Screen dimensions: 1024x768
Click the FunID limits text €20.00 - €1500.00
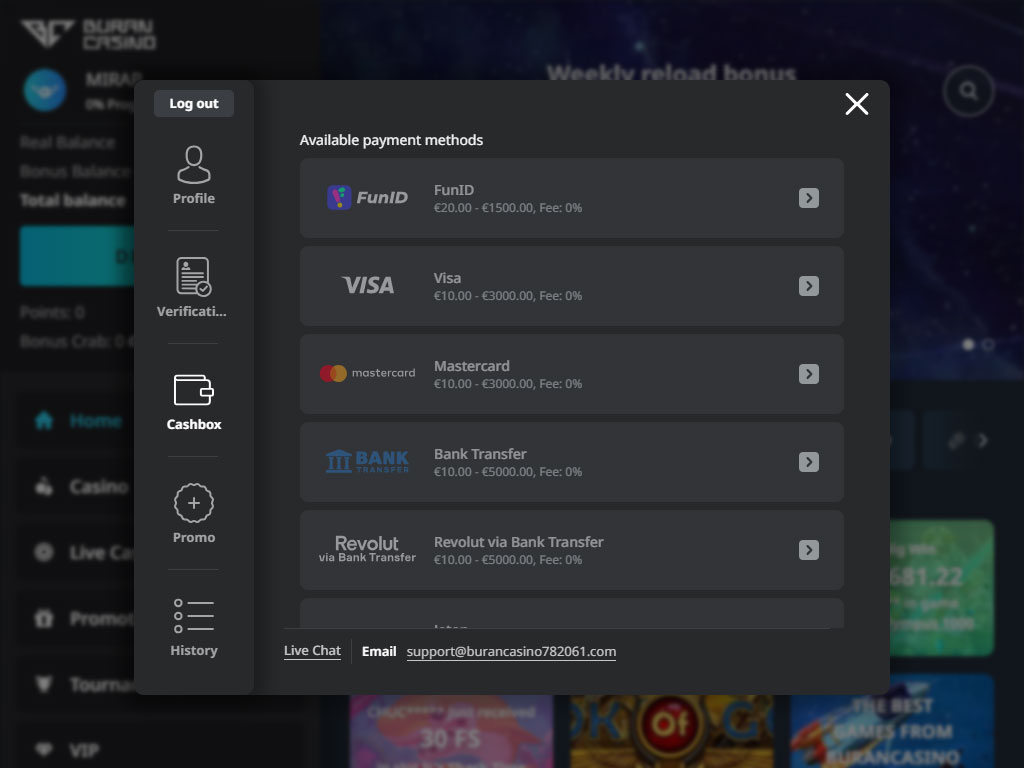483,208
